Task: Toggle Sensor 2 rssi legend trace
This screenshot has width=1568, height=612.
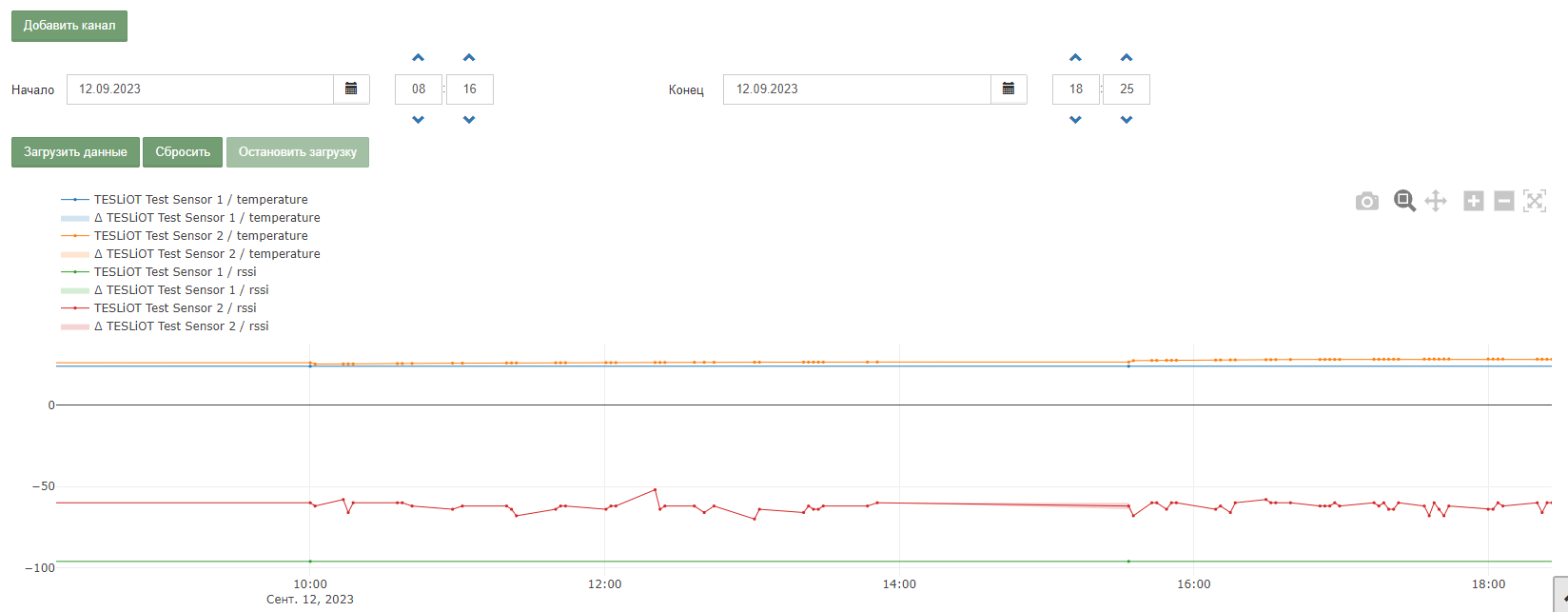Action: pyautogui.click(x=159, y=308)
